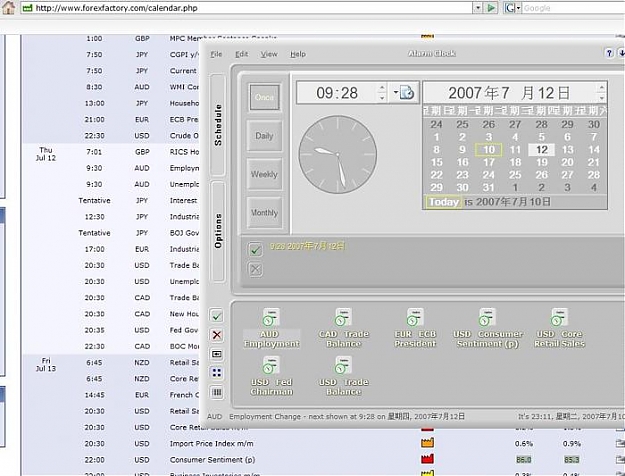The image size is (625, 476).
Task: Increase alarm time with up spinner
Action: click(x=382, y=87)
